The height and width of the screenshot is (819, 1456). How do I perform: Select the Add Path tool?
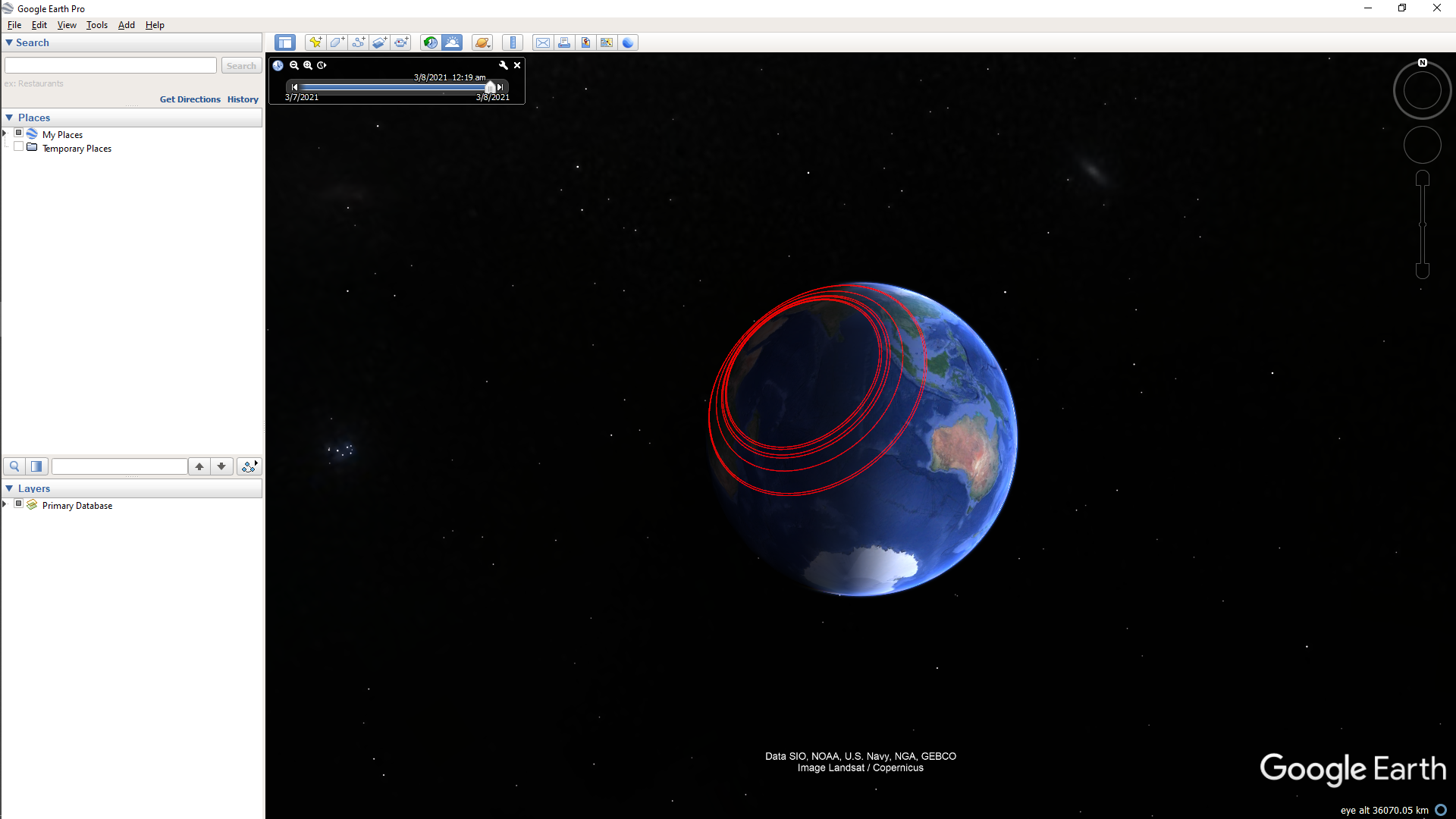point(358,42)
